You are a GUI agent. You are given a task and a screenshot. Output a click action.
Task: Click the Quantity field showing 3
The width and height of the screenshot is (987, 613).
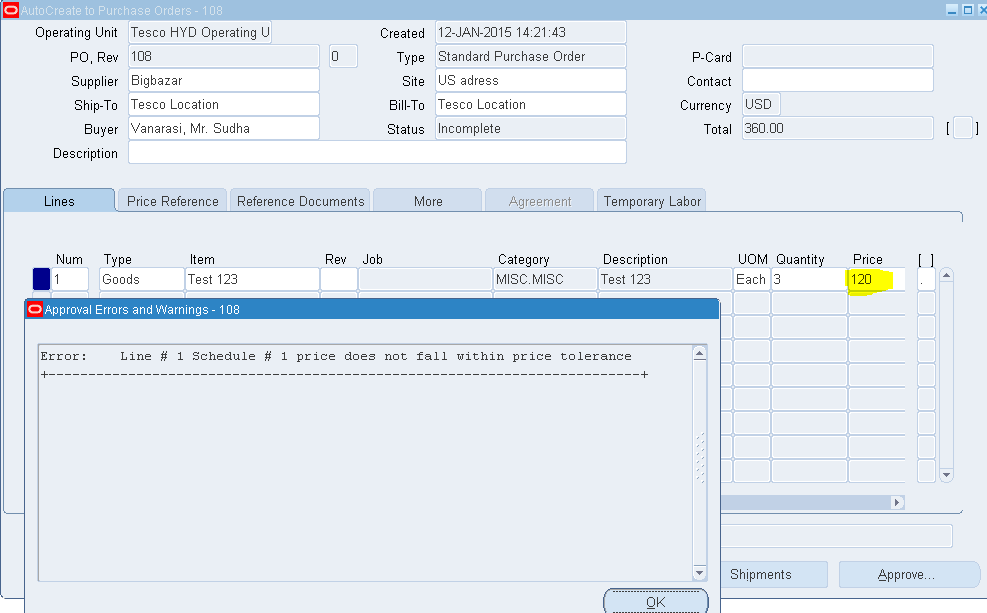click(809, 279)
